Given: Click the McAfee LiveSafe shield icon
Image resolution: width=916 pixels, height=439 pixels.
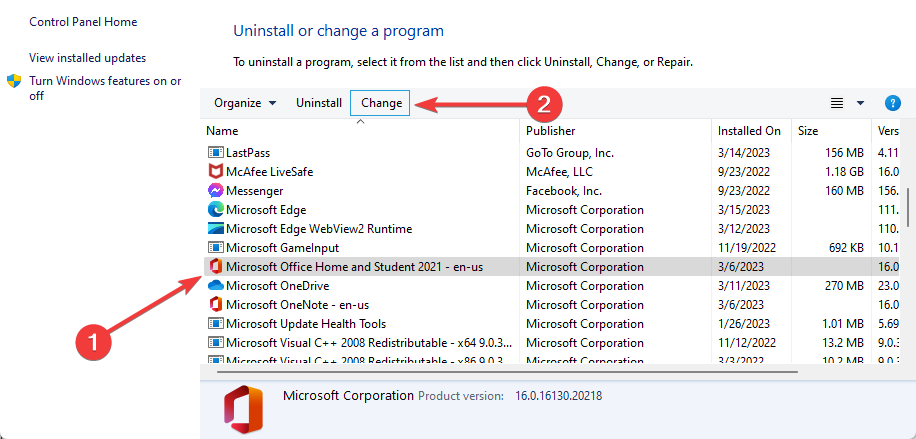Looking at the screenshot, I should (216, 172).
